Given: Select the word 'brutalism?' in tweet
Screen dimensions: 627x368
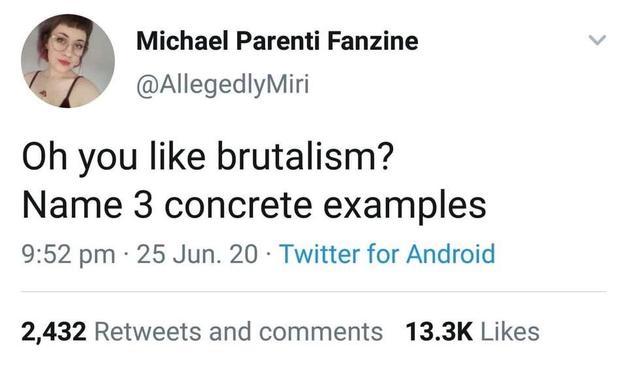Looking at the screenshot, I should tap(306, 156).
